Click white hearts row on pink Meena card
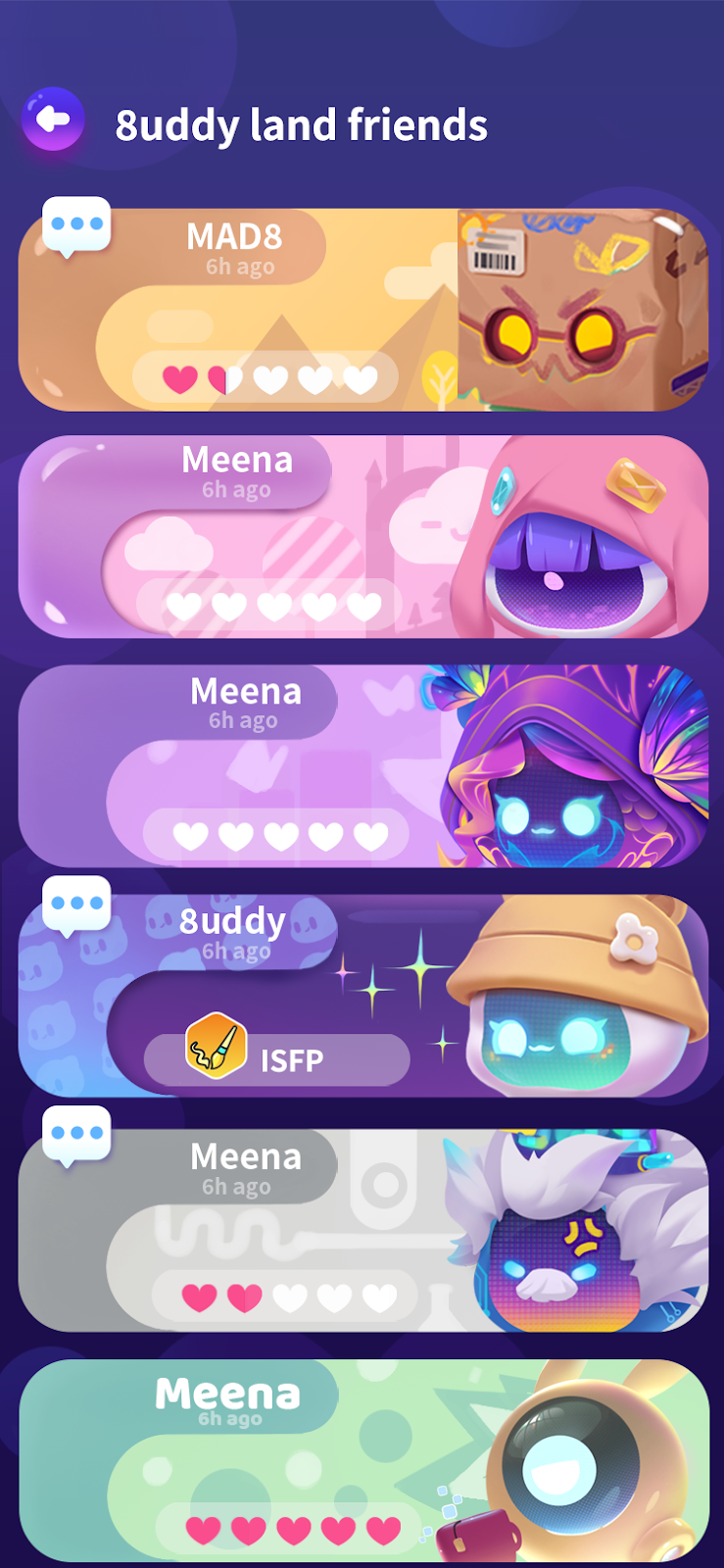Screen dimensions: 724x1568 (x=273, y=607)
